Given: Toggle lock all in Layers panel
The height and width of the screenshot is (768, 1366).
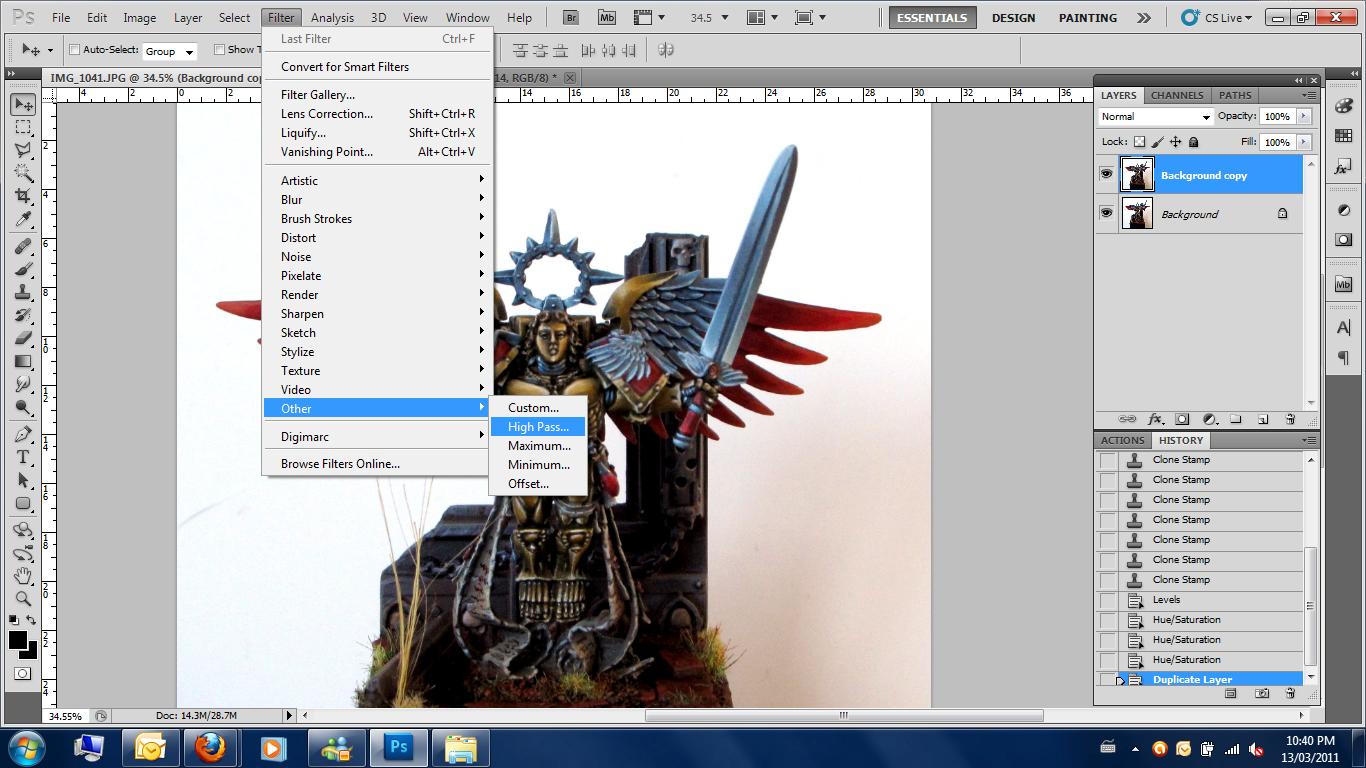Looking at the screenshot, I should click(1193, 142).
